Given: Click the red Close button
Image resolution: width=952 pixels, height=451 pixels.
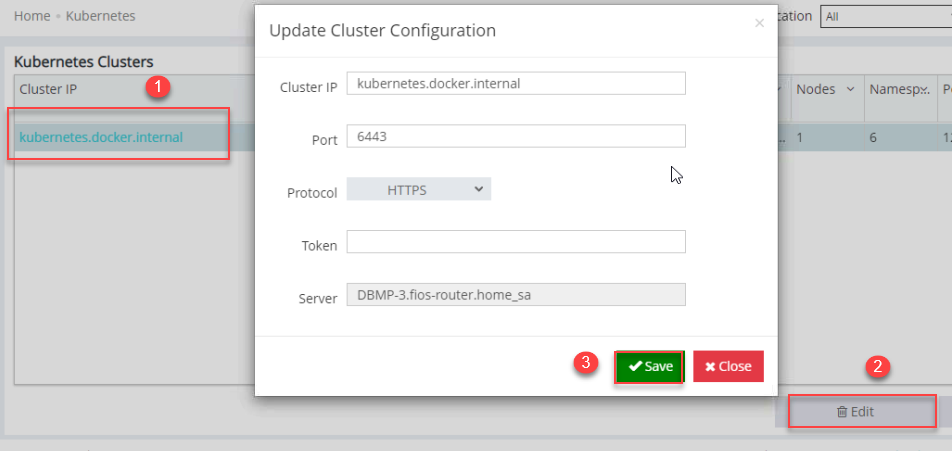Looking at the screenshot, I should (728, 367).
